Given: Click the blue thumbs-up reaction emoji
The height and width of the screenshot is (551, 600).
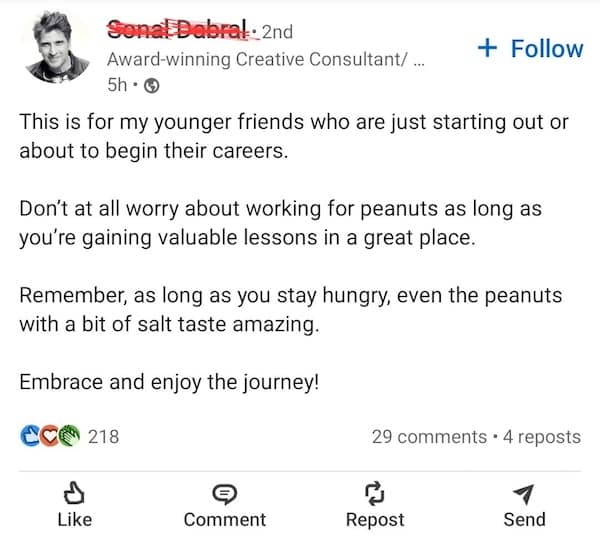Looking at the screenshot, I should 29,436.
